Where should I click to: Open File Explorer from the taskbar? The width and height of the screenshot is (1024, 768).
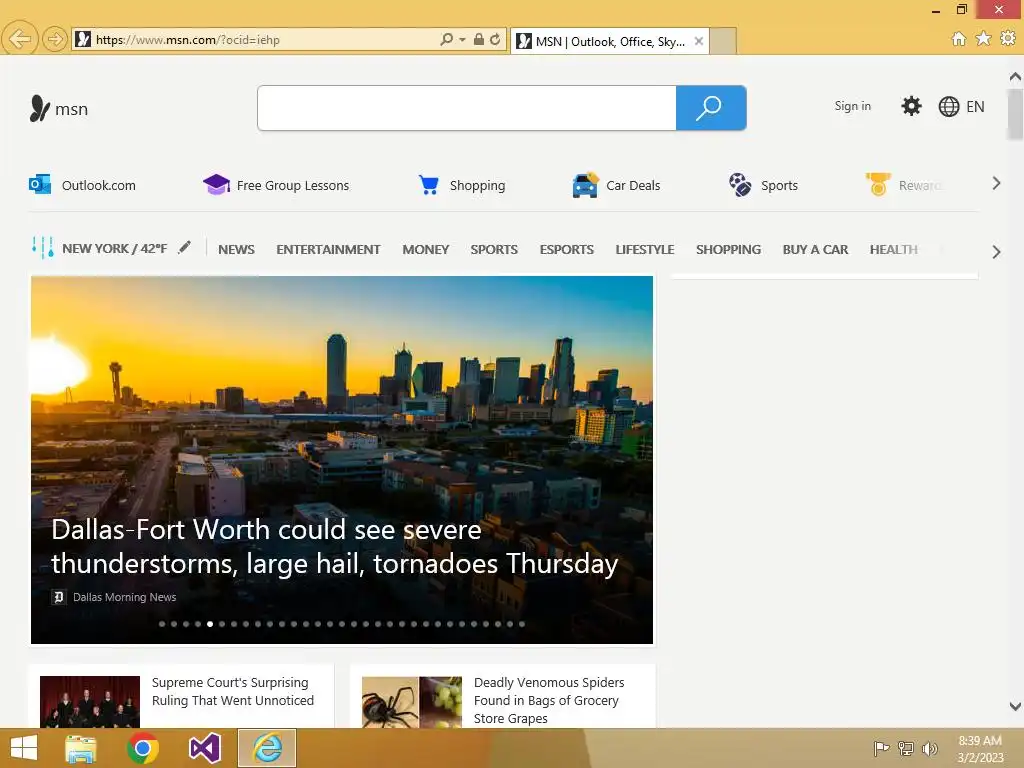81,748
